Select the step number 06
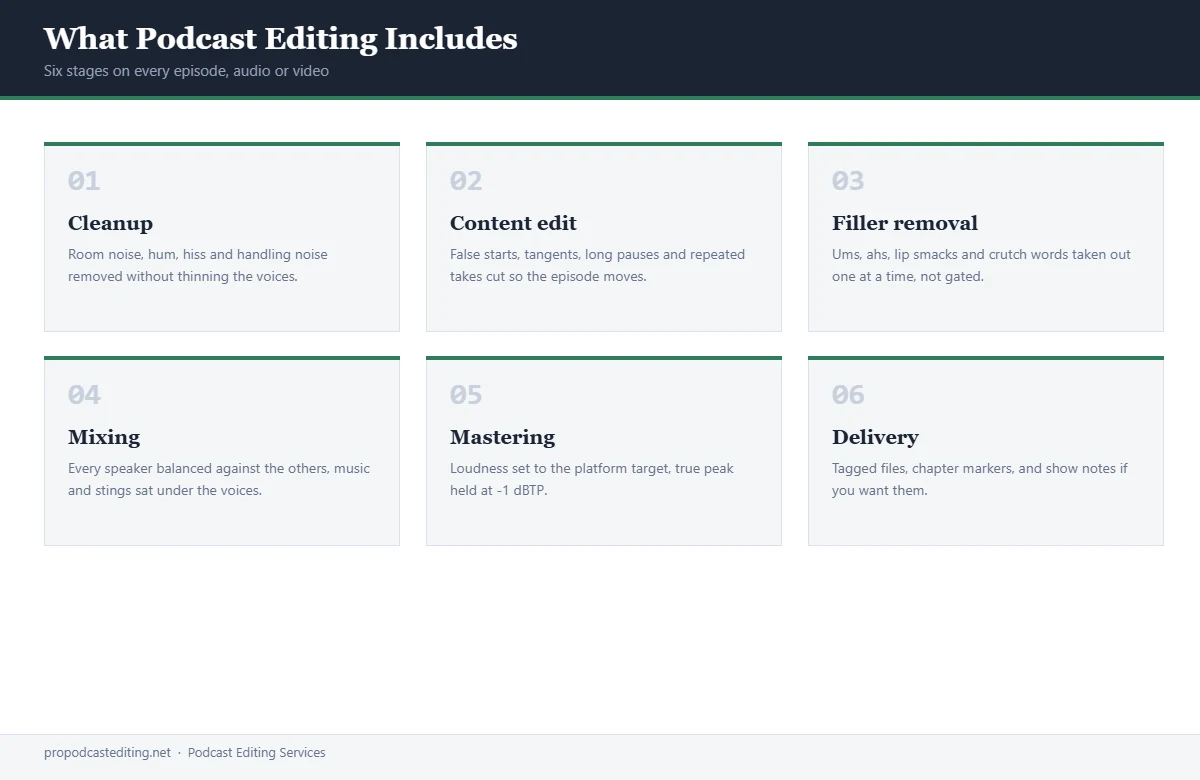This screenshot has height=780, width=1200. click(848, 395)
